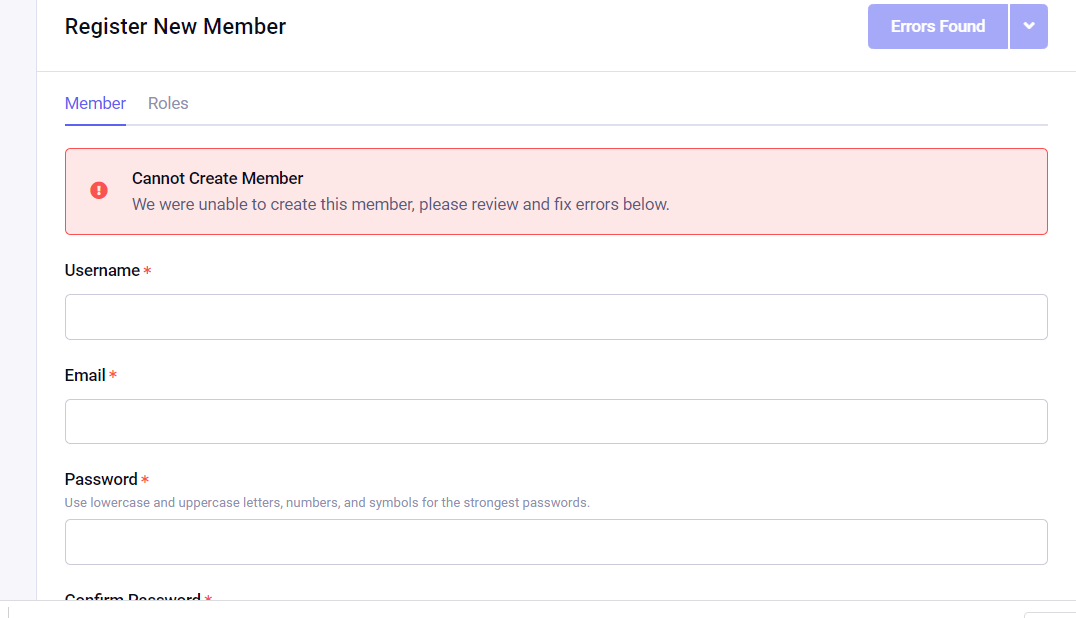Click the Cannot Create Member alert message
Screen dimensions: 1076x618
coord(400,192)
